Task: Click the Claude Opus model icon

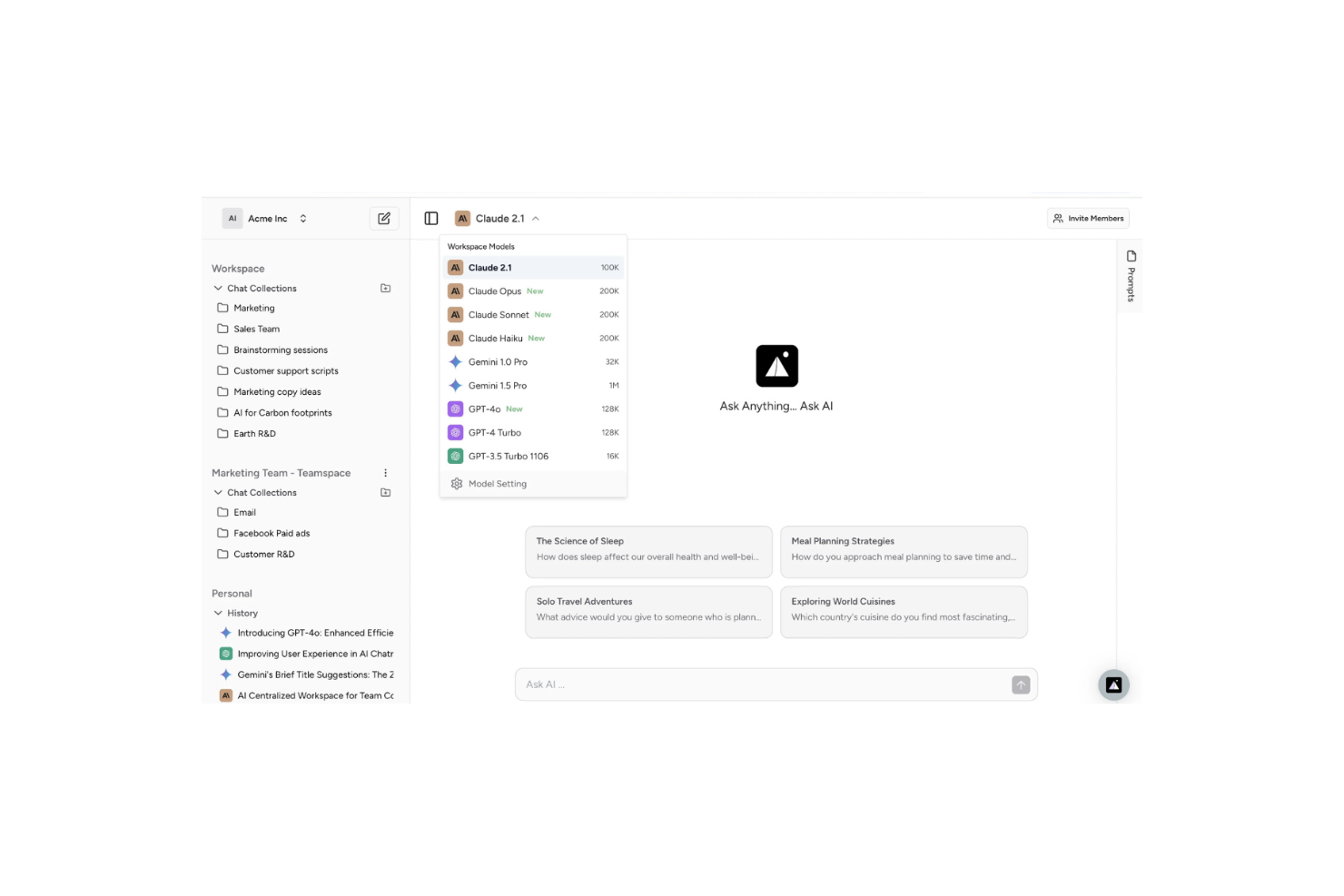Action: tap(456, 291)
